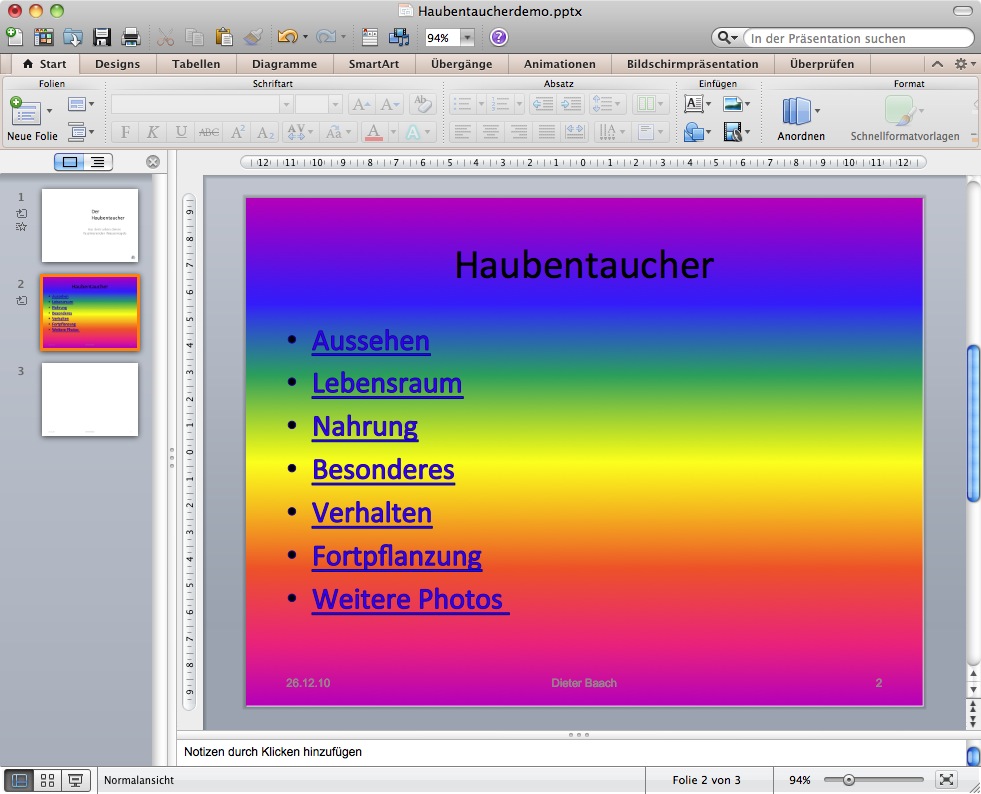
Task: Click the Weitere Photos link
Action: click(x=408, y=599)
